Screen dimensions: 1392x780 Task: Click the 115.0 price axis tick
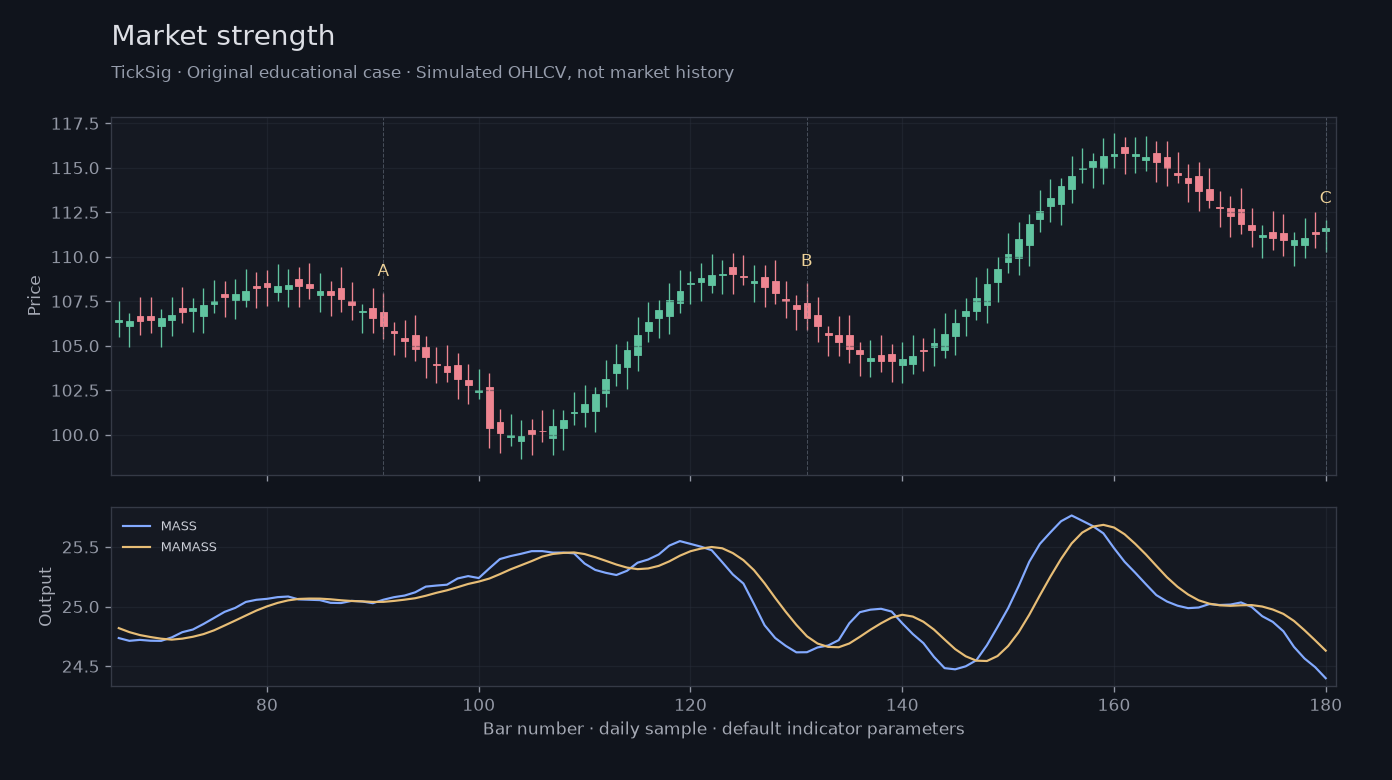point(75,168)
